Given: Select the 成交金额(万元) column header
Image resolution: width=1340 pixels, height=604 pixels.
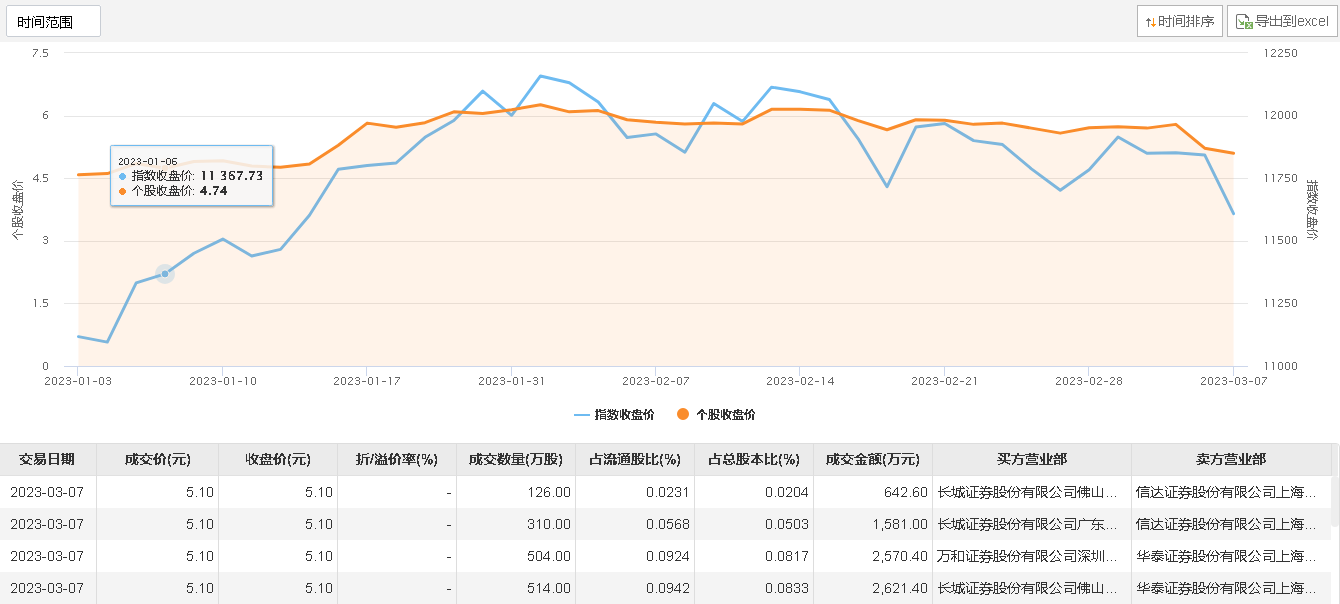Looking at the screenshot, I should 872,459.
